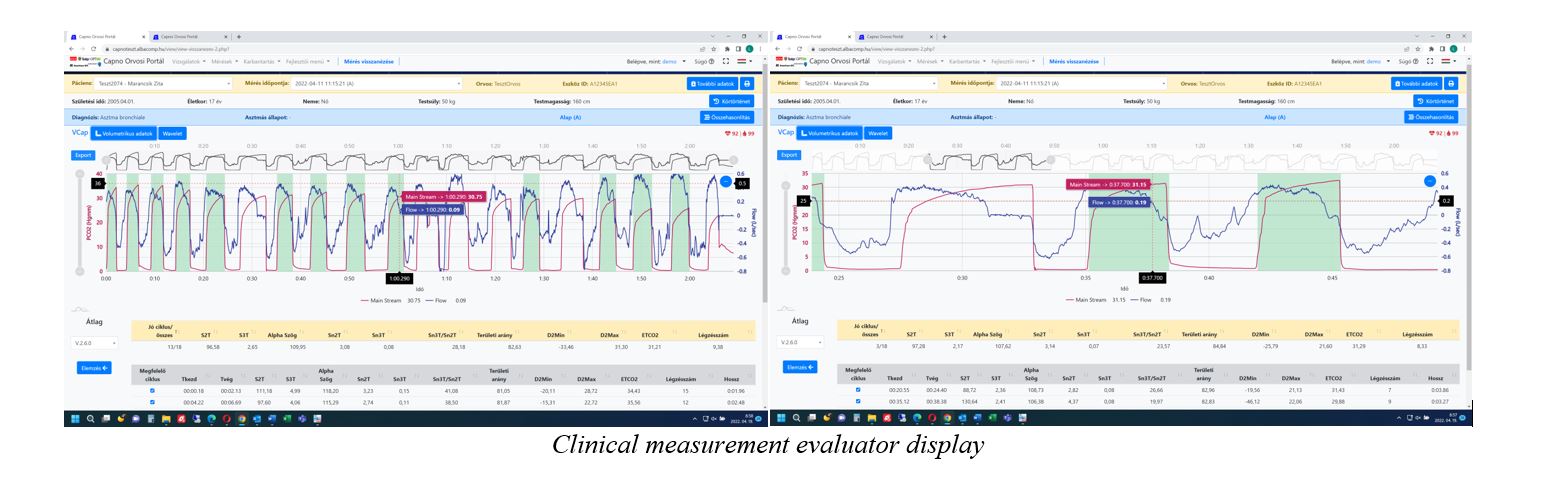Expand Mérés időpontja dropdown in right window

1079,84
